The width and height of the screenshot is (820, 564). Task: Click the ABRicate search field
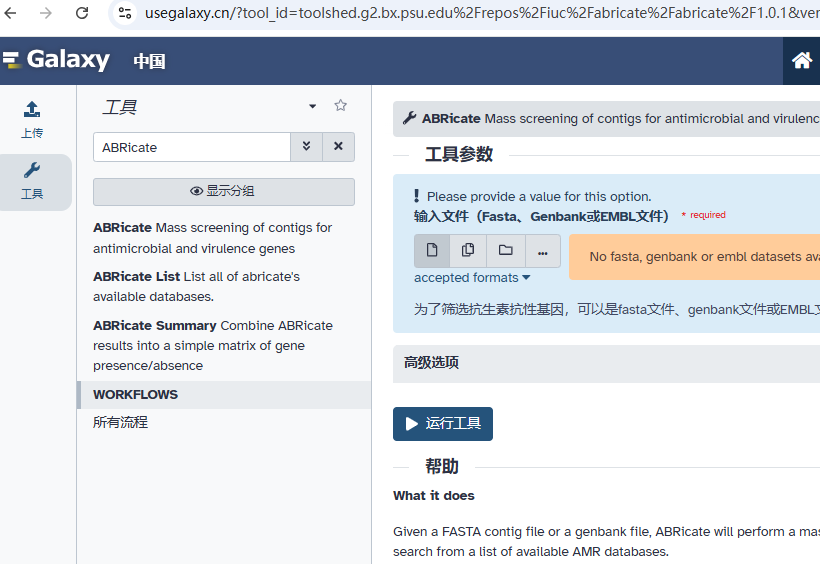tap(192, 147)
